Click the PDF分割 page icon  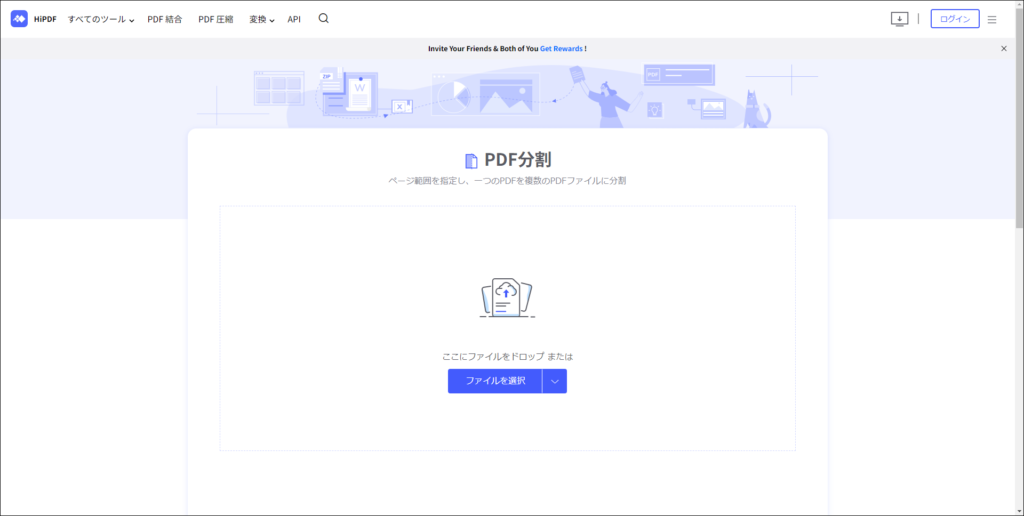pyautogui.click(x=471, y=161)
